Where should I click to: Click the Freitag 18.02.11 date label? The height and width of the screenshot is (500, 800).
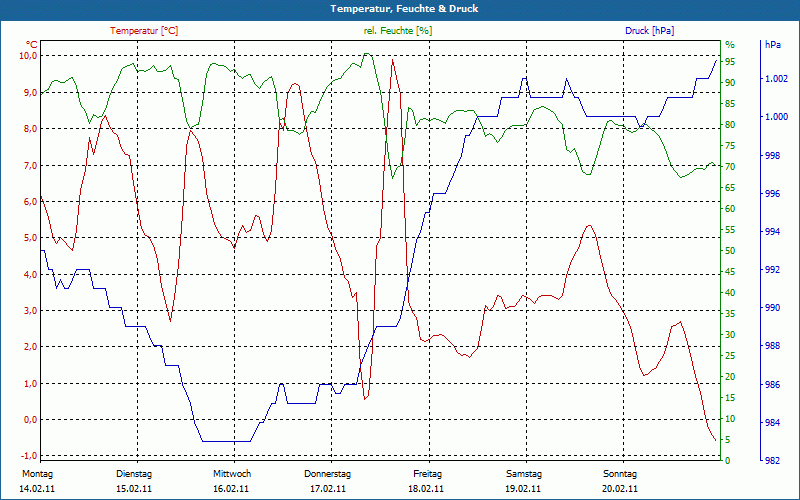pyautogui.click(x=427, y=481)
